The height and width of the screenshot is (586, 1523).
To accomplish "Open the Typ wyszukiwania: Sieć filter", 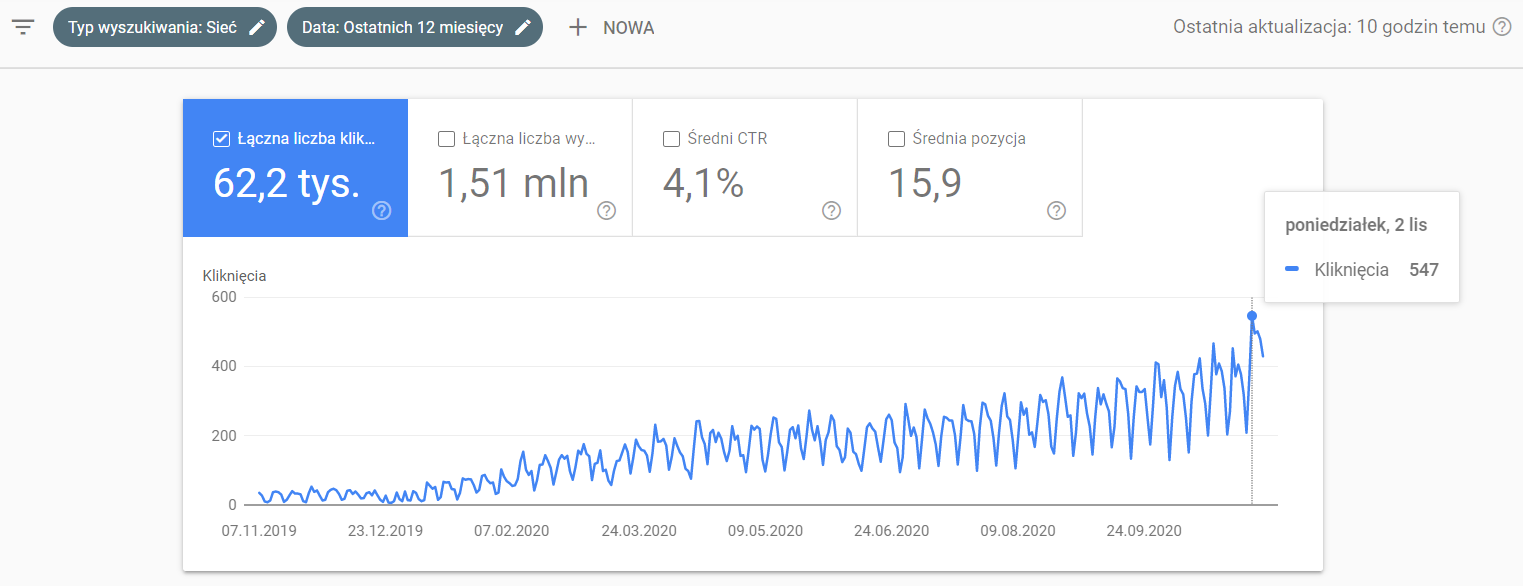I will [152, 28].
